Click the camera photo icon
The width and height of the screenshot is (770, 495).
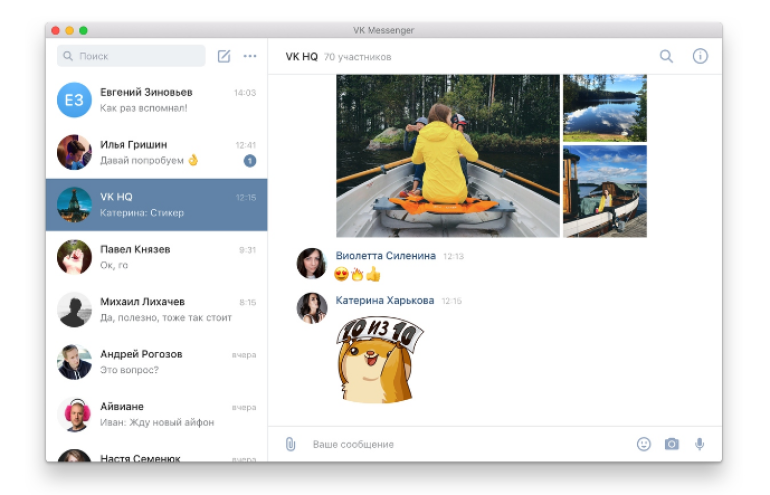[672, 444]
